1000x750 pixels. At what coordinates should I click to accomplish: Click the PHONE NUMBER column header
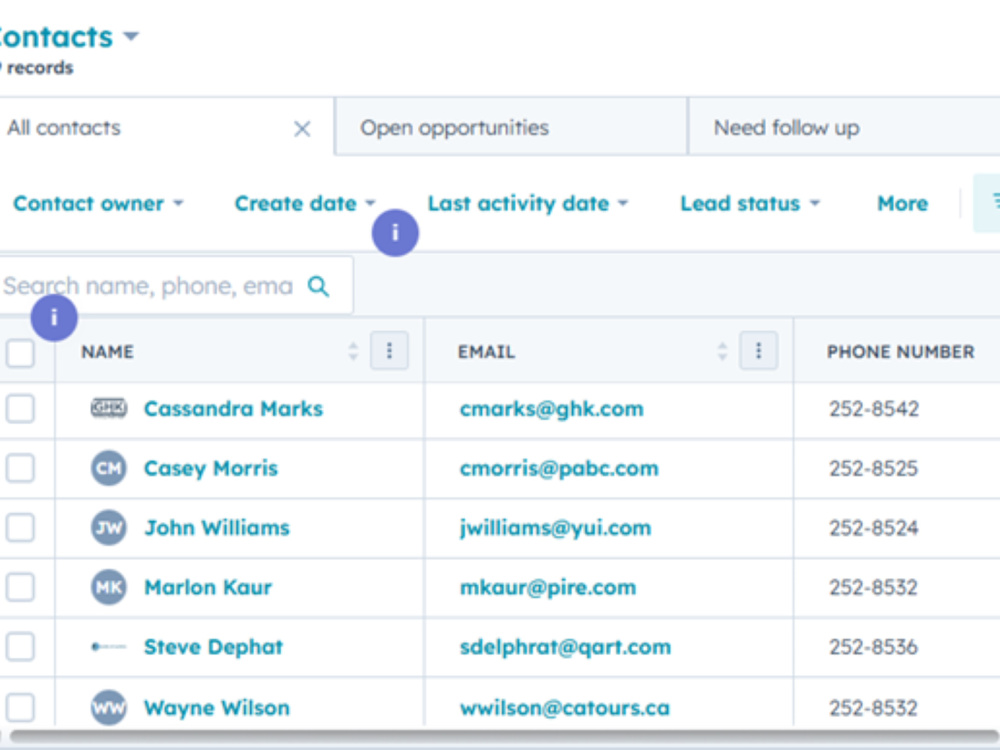(901, 352)
